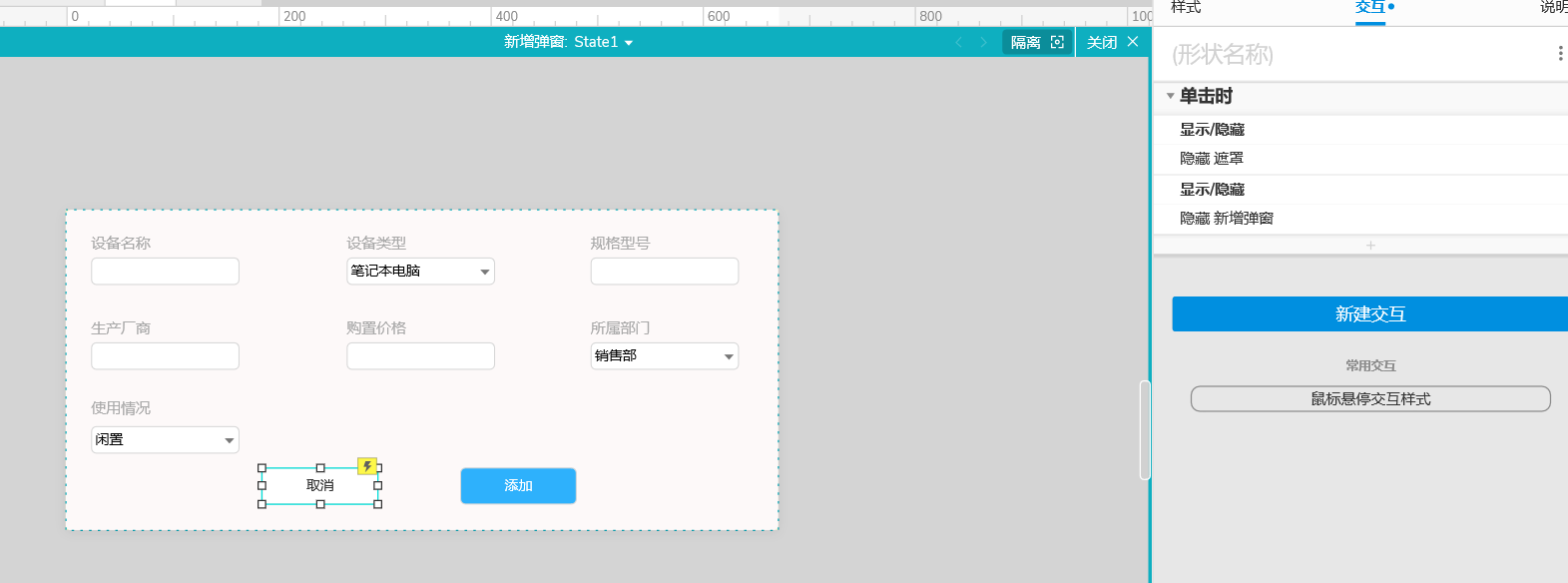Click the 购置价格 label

pos(376,328)
